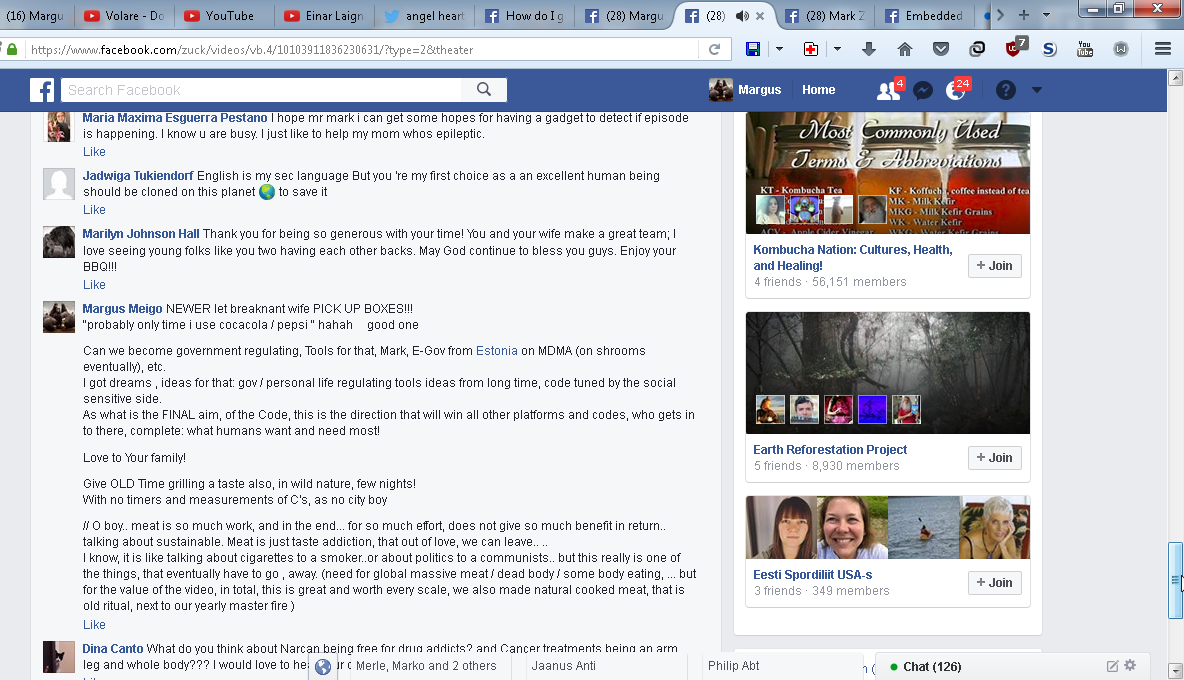
Task: Like Marilyn Johnson Hall's comment
Action: pos(94,285)
